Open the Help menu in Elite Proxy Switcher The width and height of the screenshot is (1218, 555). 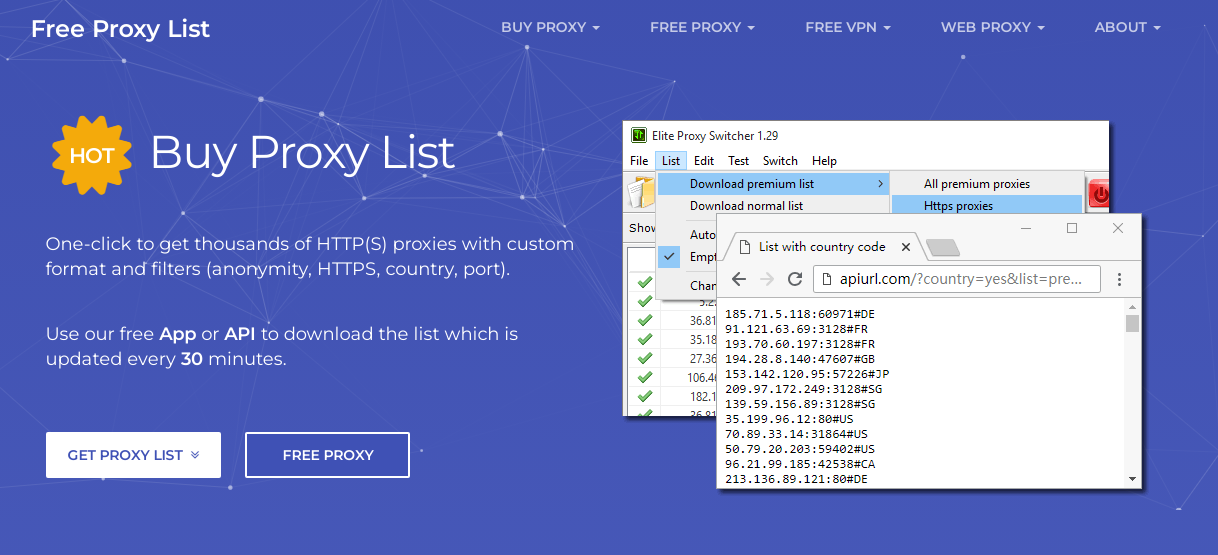point(824,160)
